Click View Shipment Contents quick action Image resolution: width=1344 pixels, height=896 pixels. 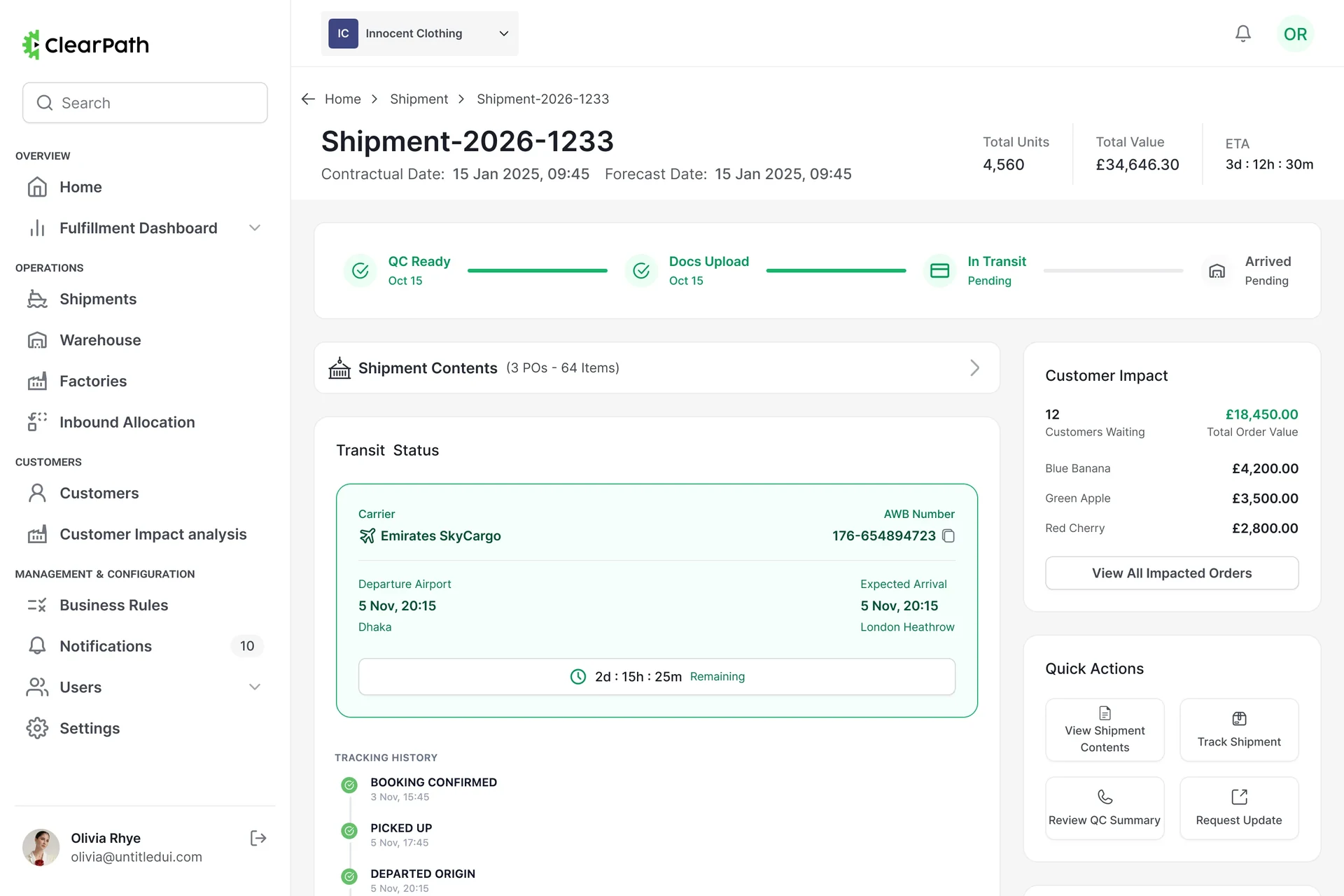1105,730
